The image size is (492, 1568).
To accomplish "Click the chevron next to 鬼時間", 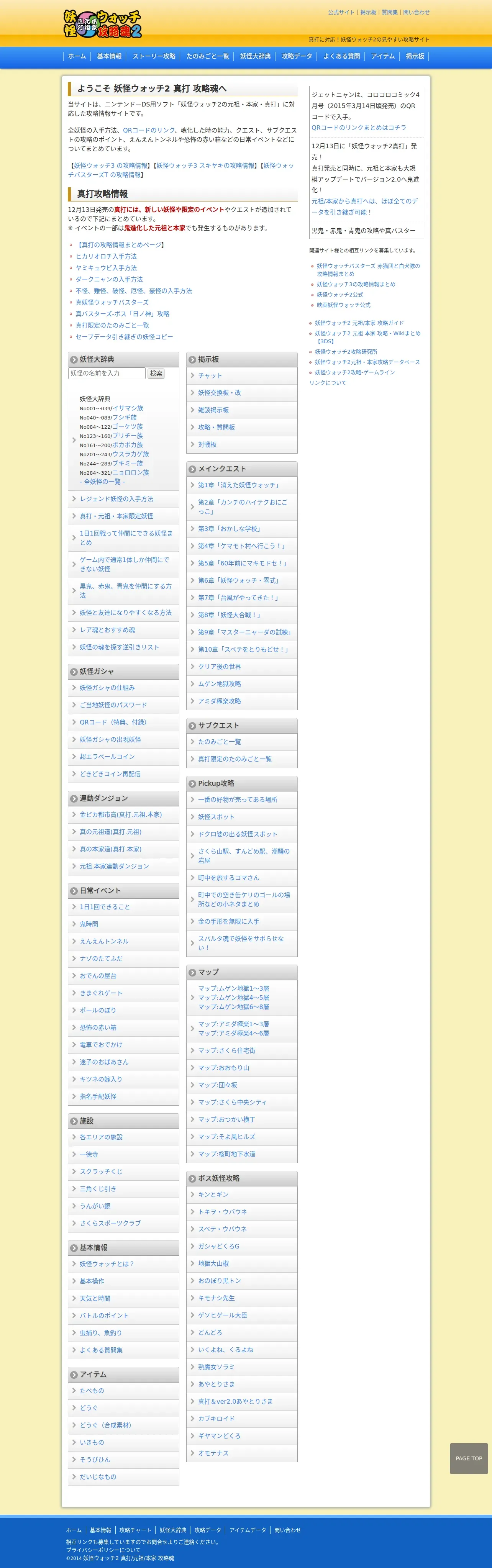I will click(74, 924).
